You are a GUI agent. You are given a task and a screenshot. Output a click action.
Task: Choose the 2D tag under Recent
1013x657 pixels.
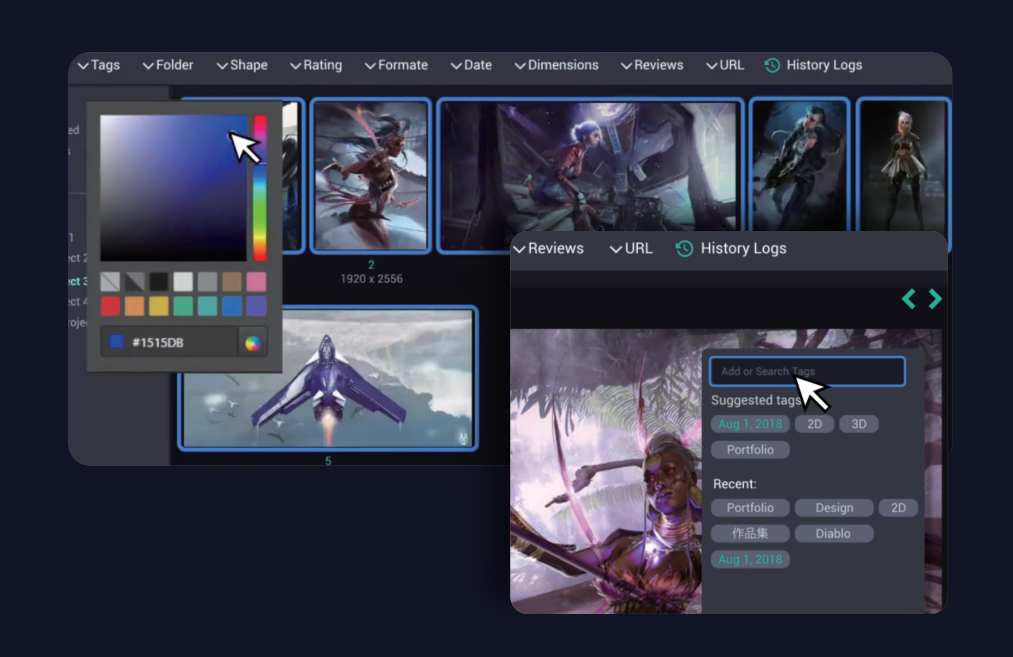click(x=898, y=508)
